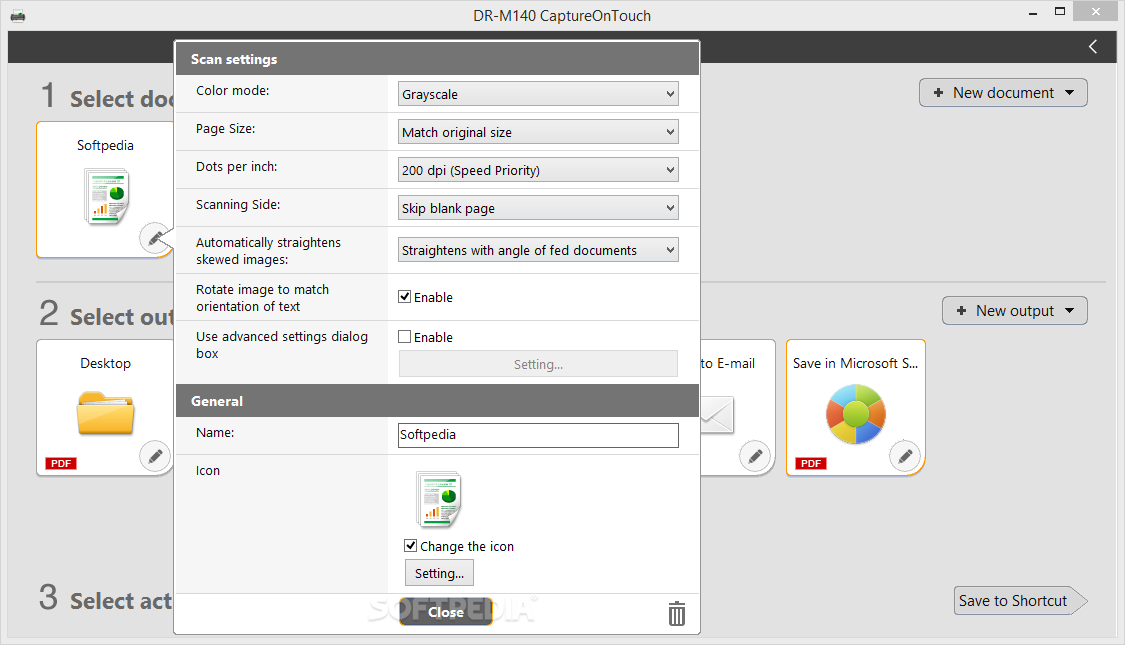Minimize the CaptureOnTouch window
This screenshot has height=645, width=1125.
pos(1033,13)
